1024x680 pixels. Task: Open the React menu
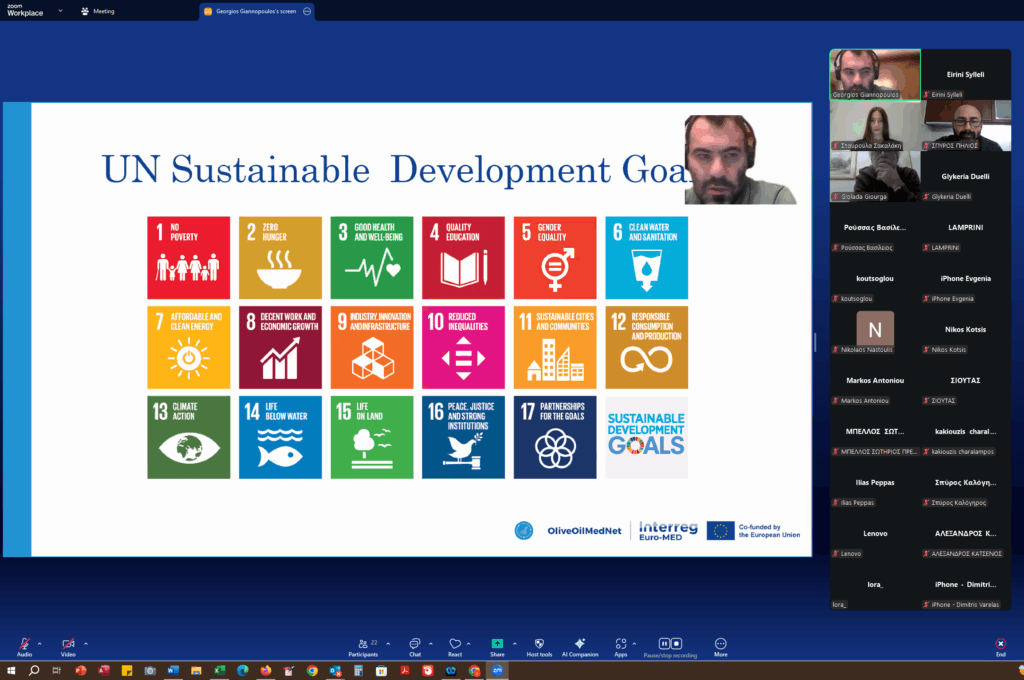(454, 644)
